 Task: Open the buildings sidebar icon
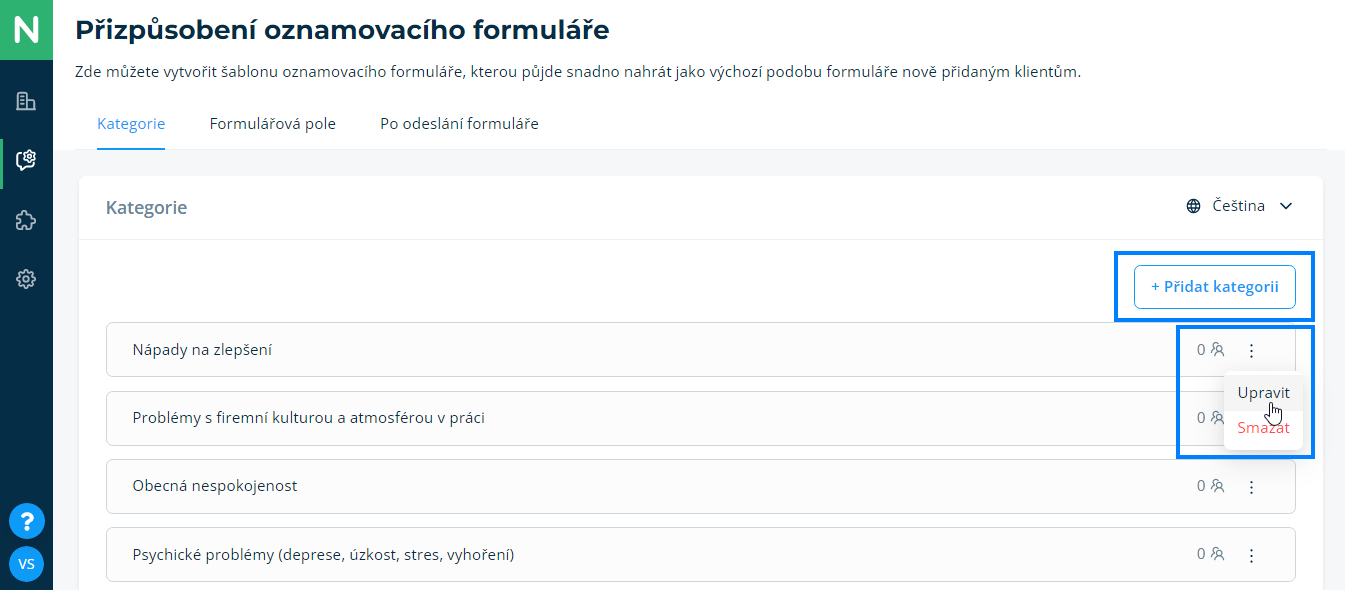[26, 101]
